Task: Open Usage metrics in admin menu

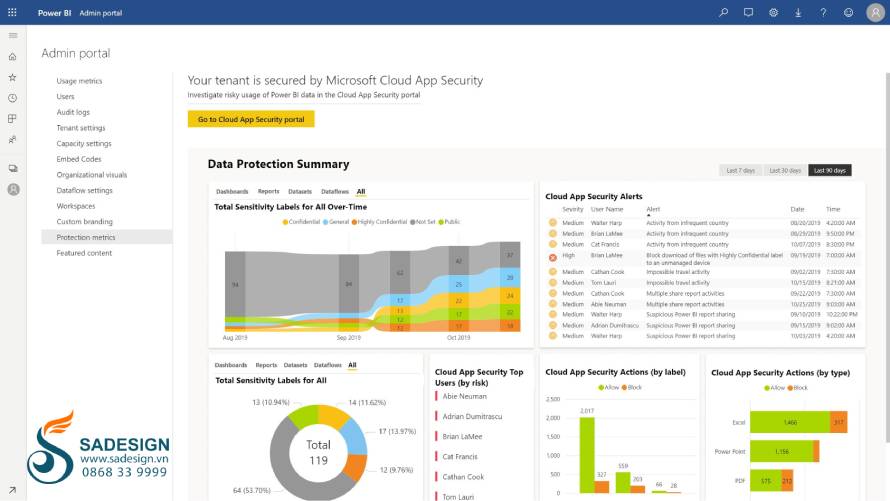Action: [79, 81]
